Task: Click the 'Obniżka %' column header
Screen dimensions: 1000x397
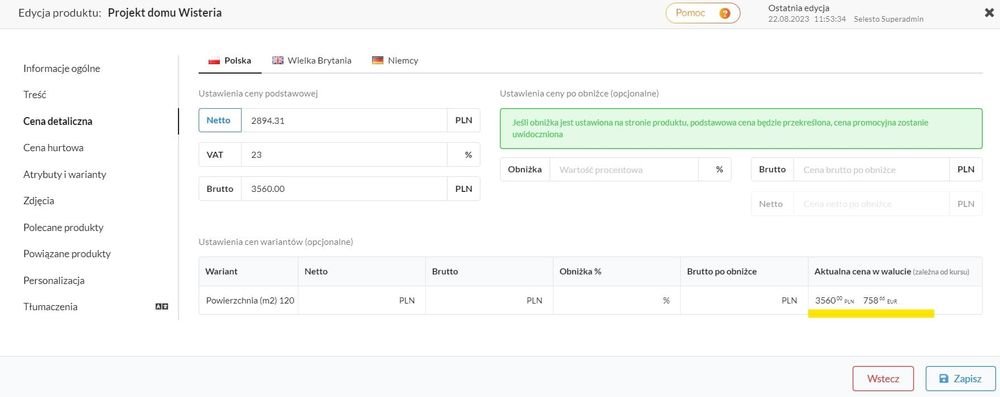Action: pyautogui.click(x=580, y=271)
